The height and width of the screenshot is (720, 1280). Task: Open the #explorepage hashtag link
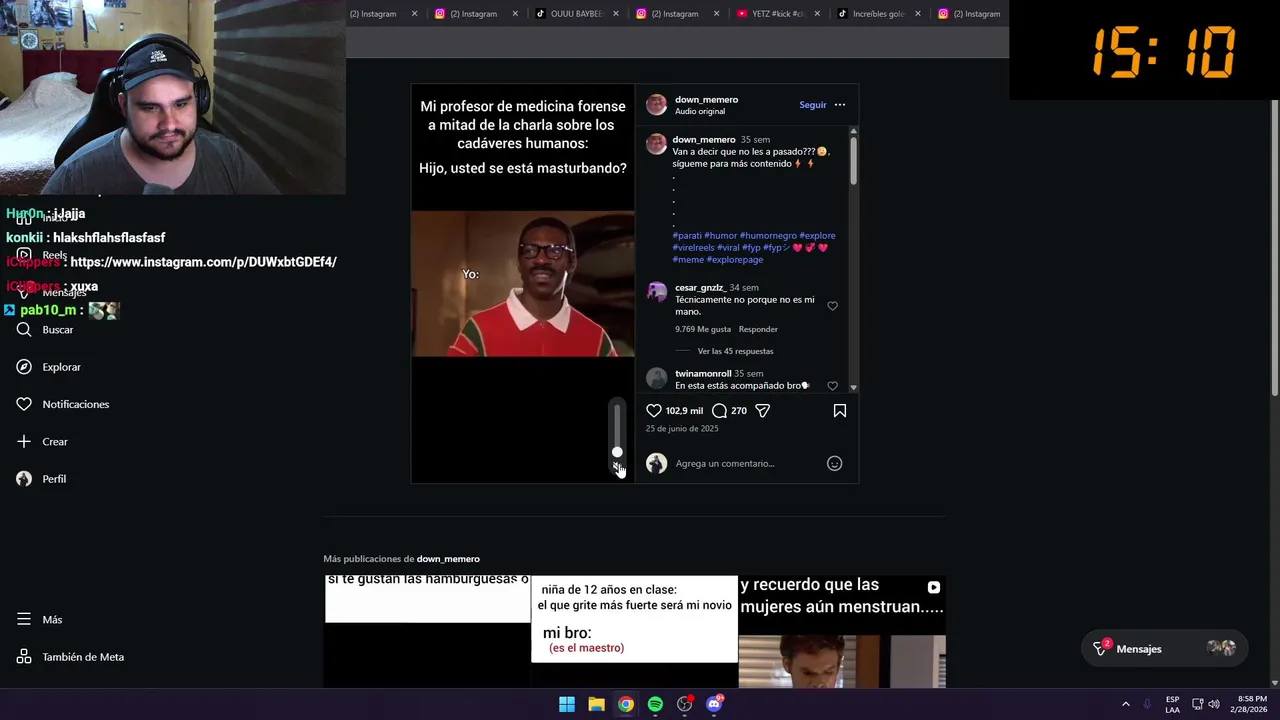(734, 260)
